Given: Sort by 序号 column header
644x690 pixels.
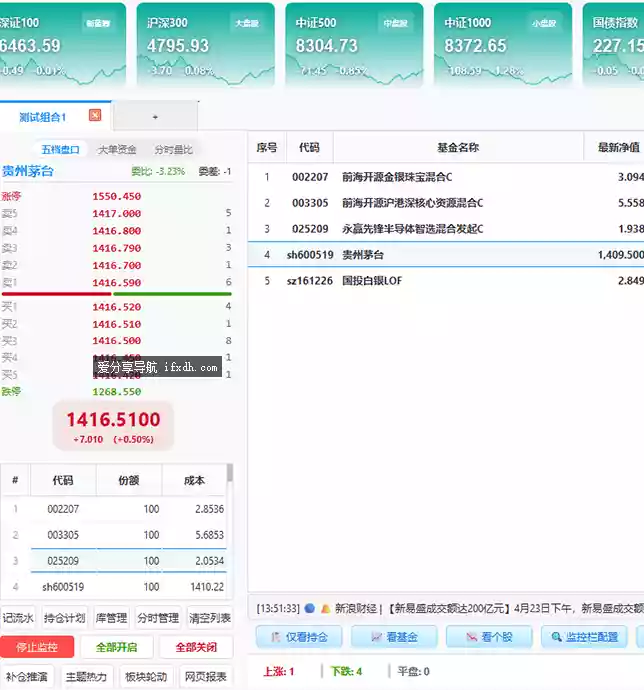Looking at the screenshot, I should [267, 147].
